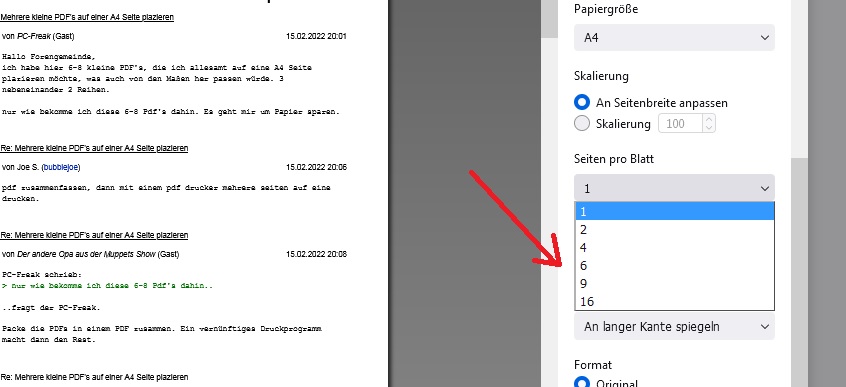Choose 1 page per sheet option
This screenshot has height=387, width=846.
675,212
